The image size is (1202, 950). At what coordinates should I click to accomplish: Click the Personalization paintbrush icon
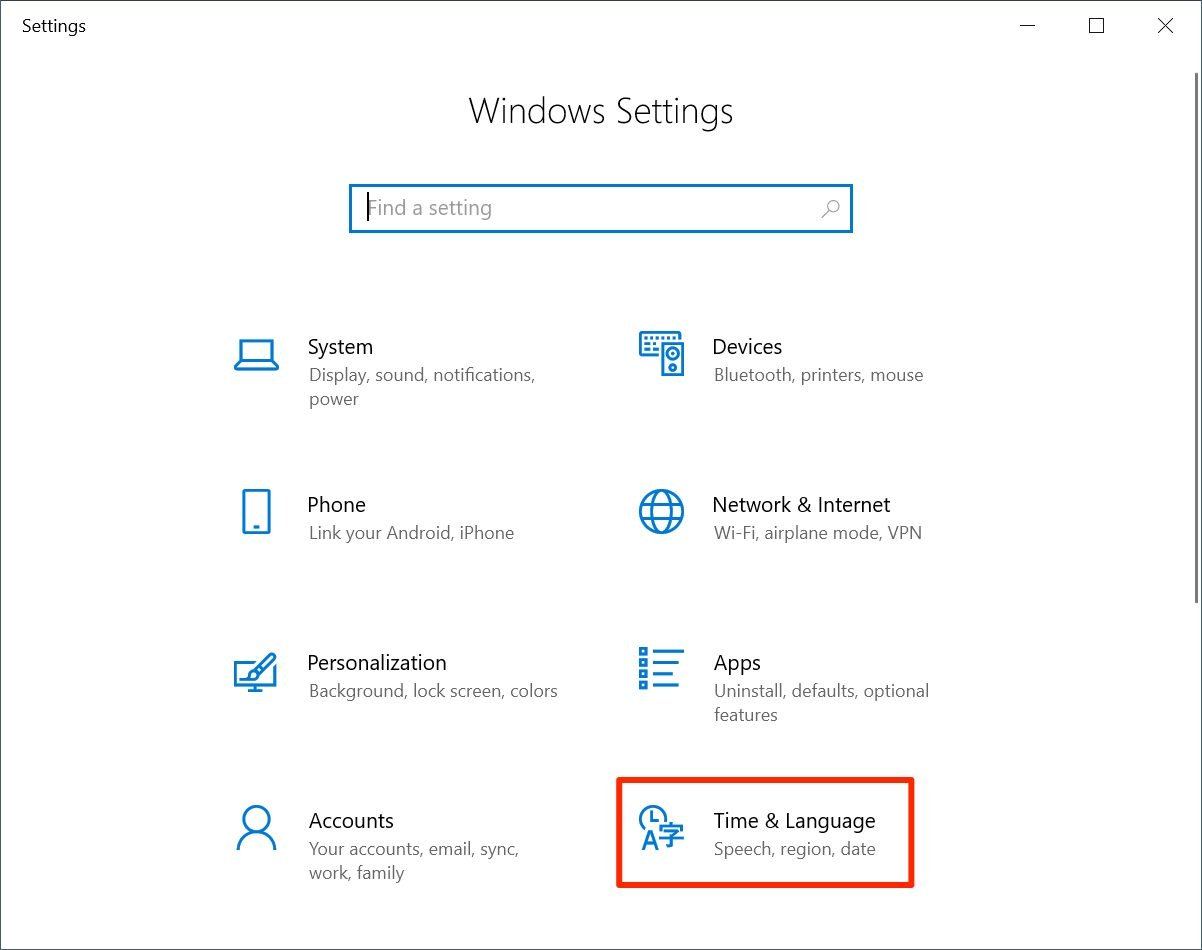(x=256, y=671)
